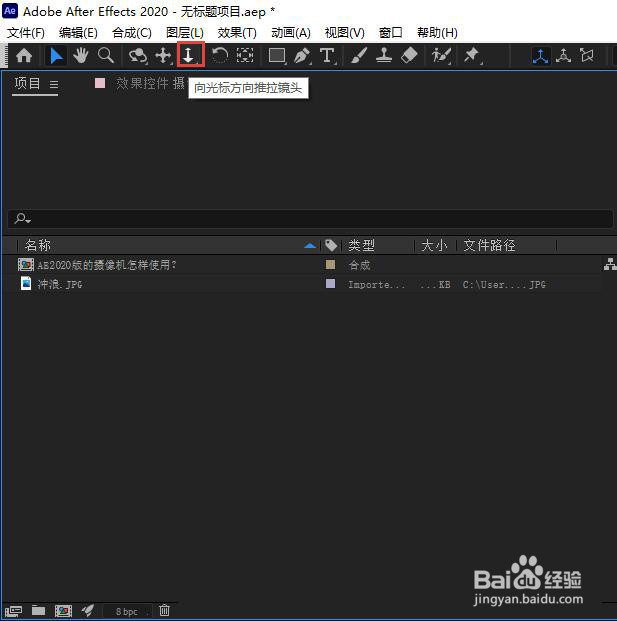
Task: Click the Importe... type cell
Action: click(x=376, y=284)
